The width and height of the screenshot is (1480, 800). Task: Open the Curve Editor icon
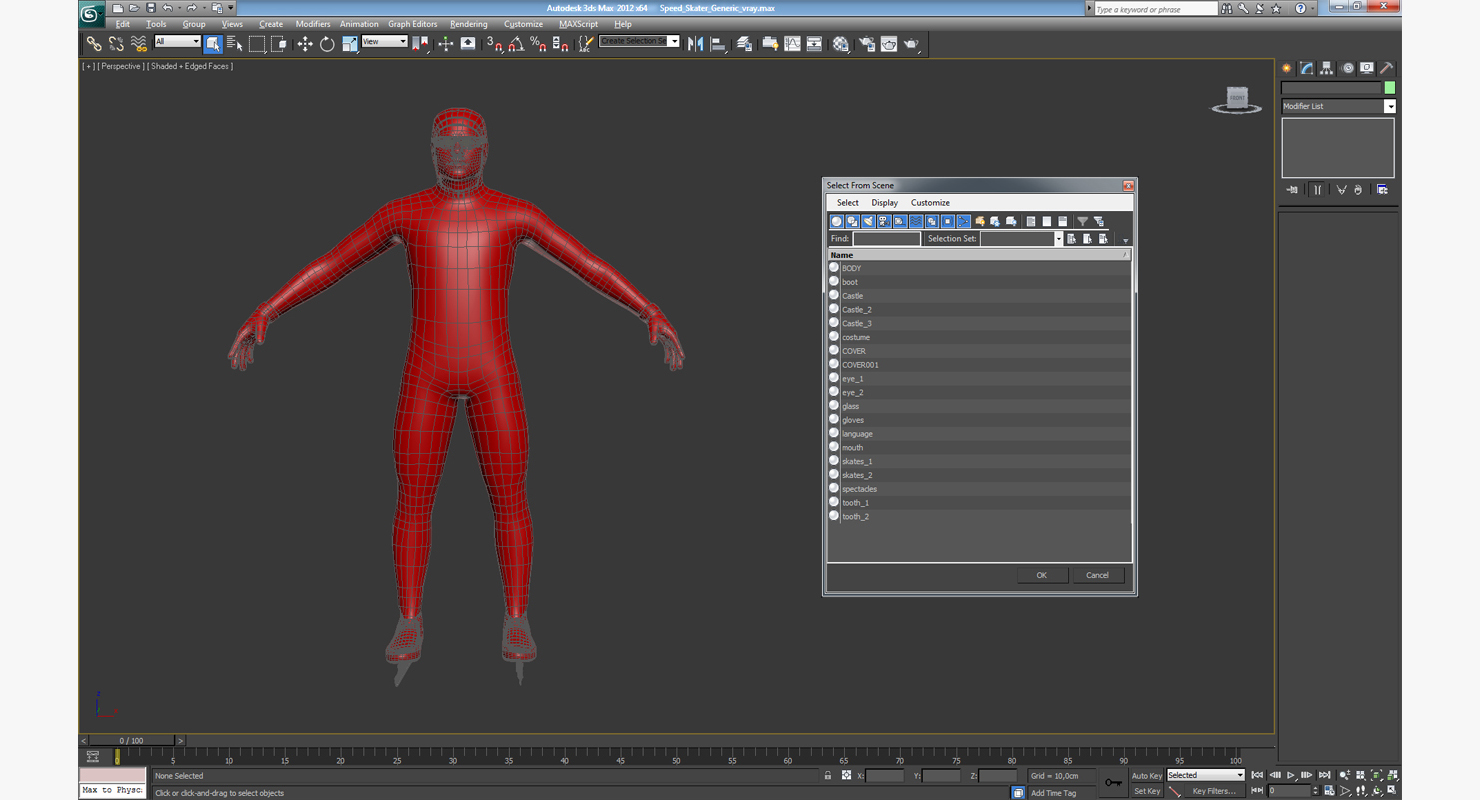(x=792, y=43)
